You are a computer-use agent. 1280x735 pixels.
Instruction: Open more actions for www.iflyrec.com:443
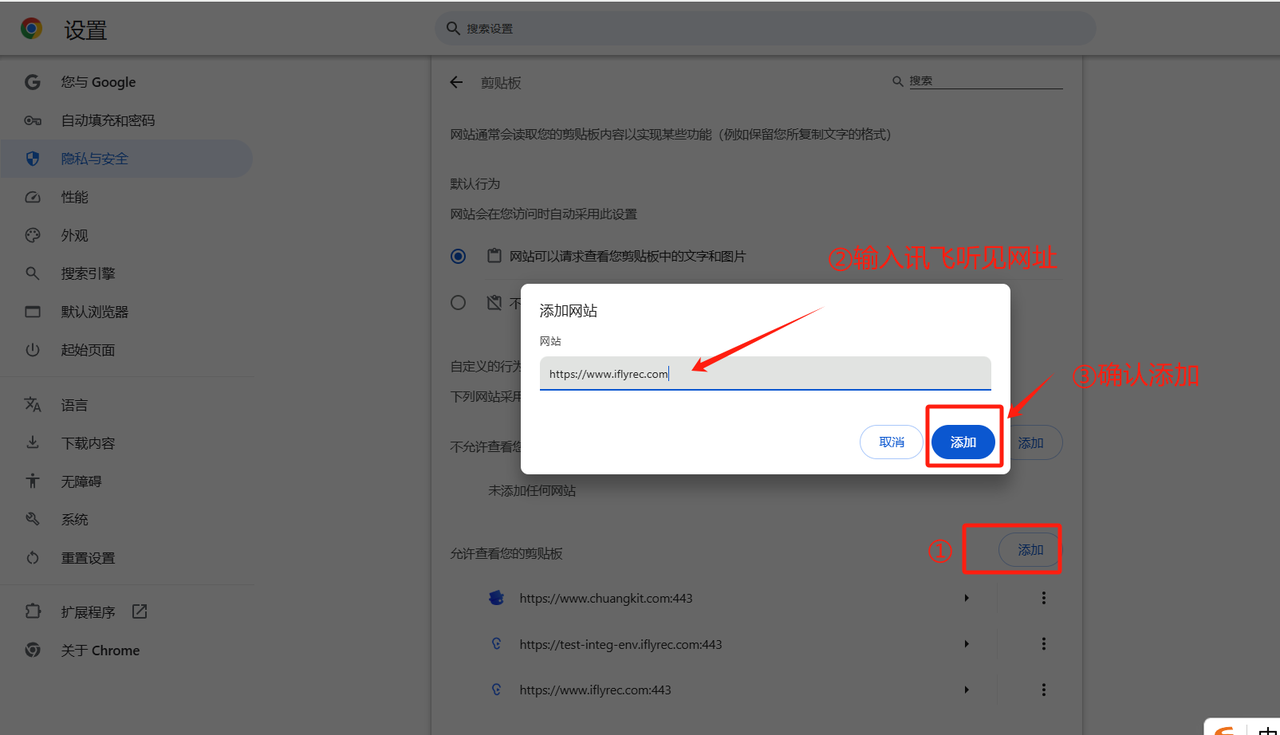coord(1044,690)
